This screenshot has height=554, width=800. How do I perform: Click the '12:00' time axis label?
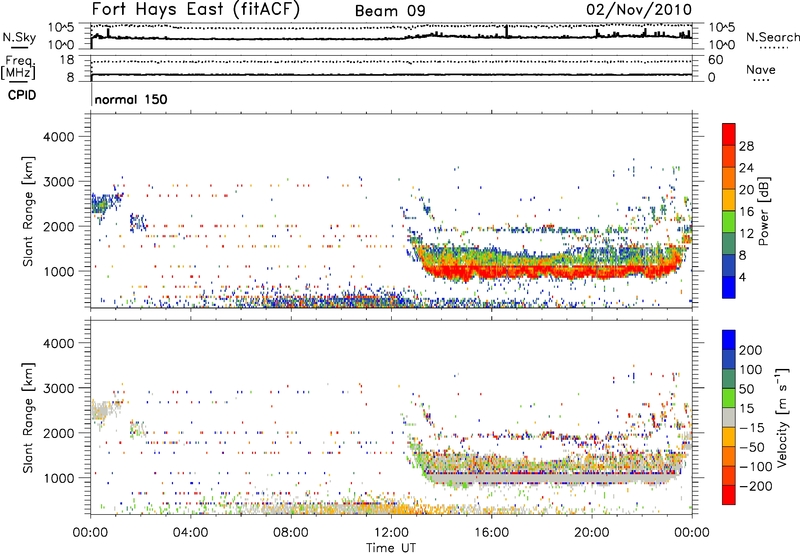click(391, 533)
